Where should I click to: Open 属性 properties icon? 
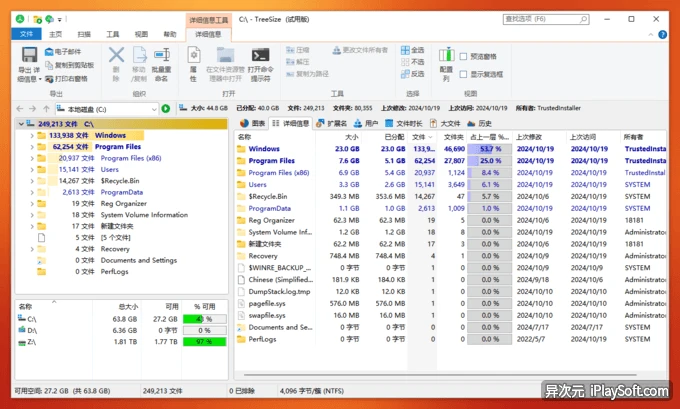pyautogui.click(x=193, y=55)
